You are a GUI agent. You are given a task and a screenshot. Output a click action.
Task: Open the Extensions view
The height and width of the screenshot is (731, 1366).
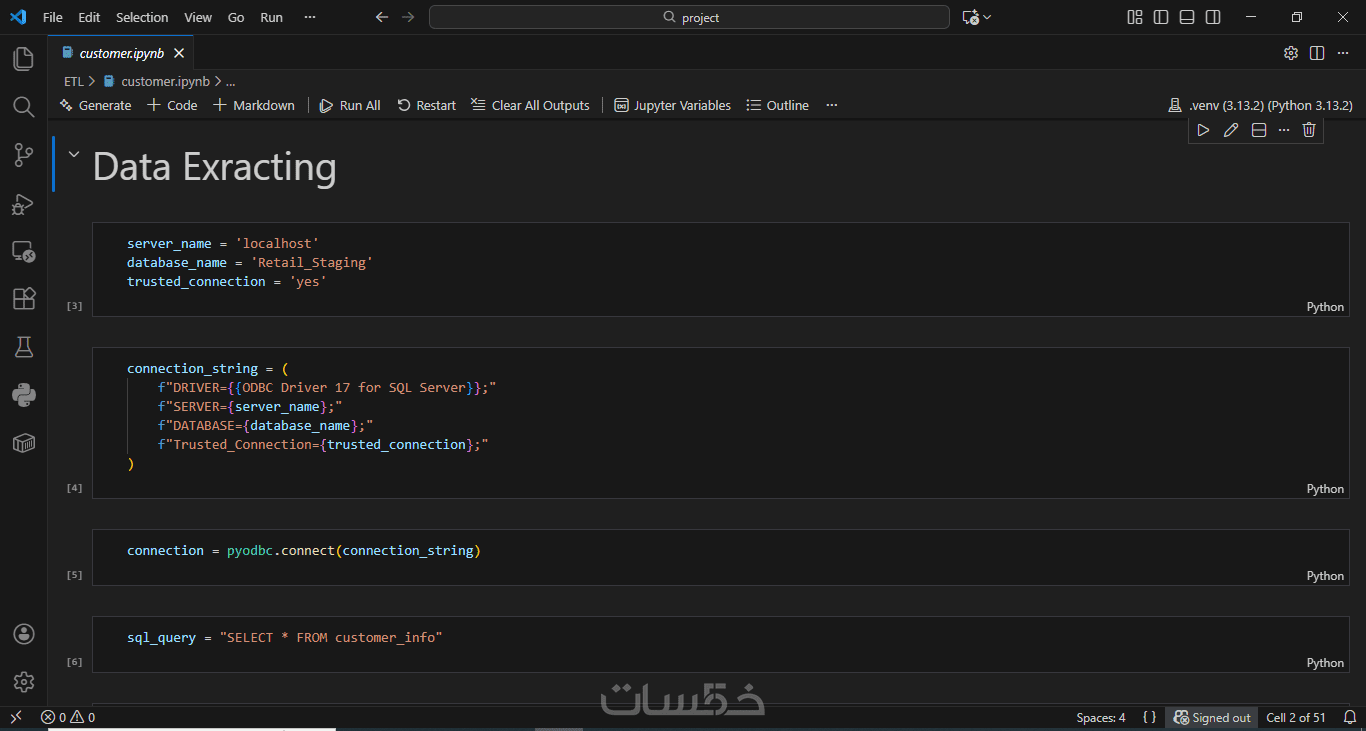tap(23, 299)
